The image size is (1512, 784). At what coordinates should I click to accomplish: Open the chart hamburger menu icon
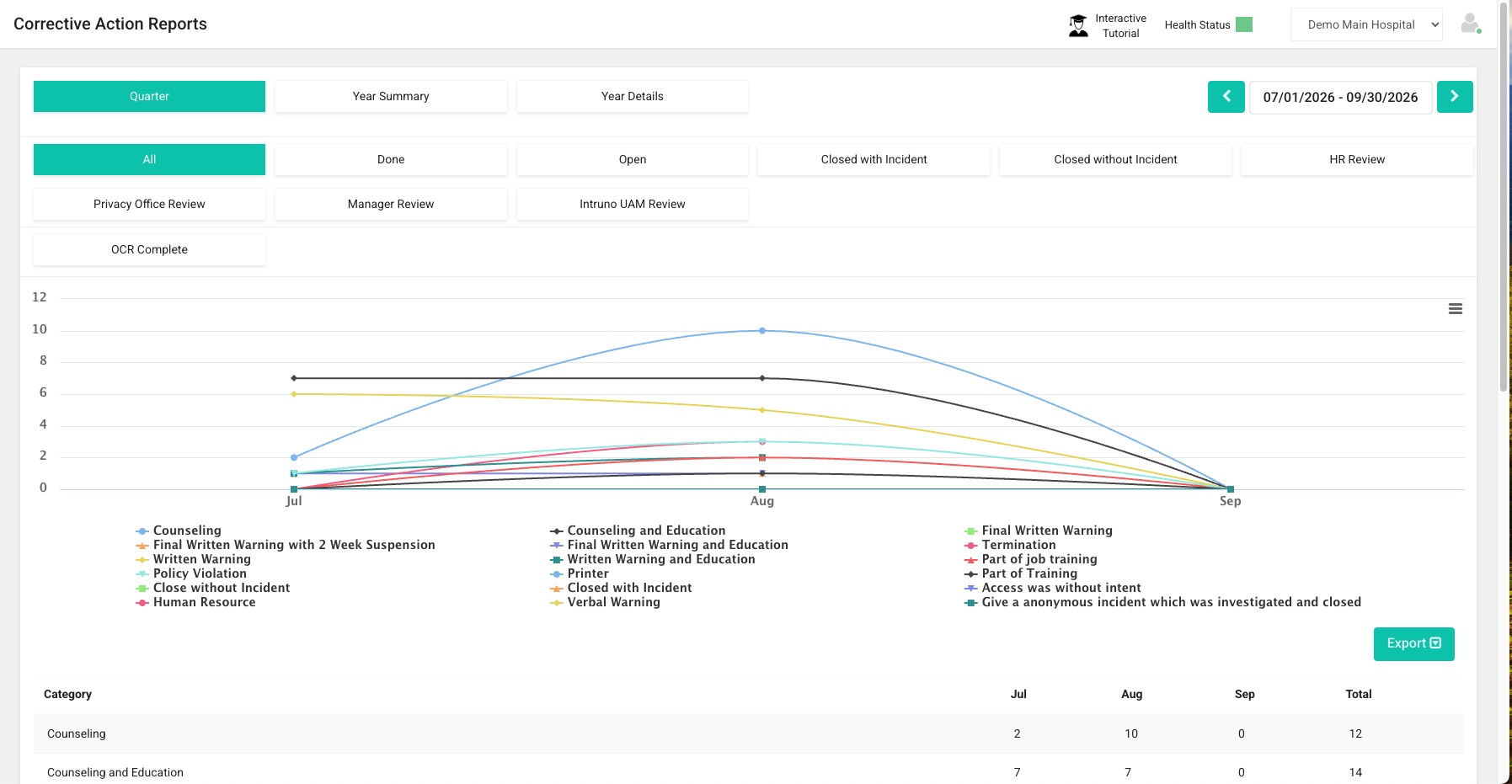[x=1455, y=309]
